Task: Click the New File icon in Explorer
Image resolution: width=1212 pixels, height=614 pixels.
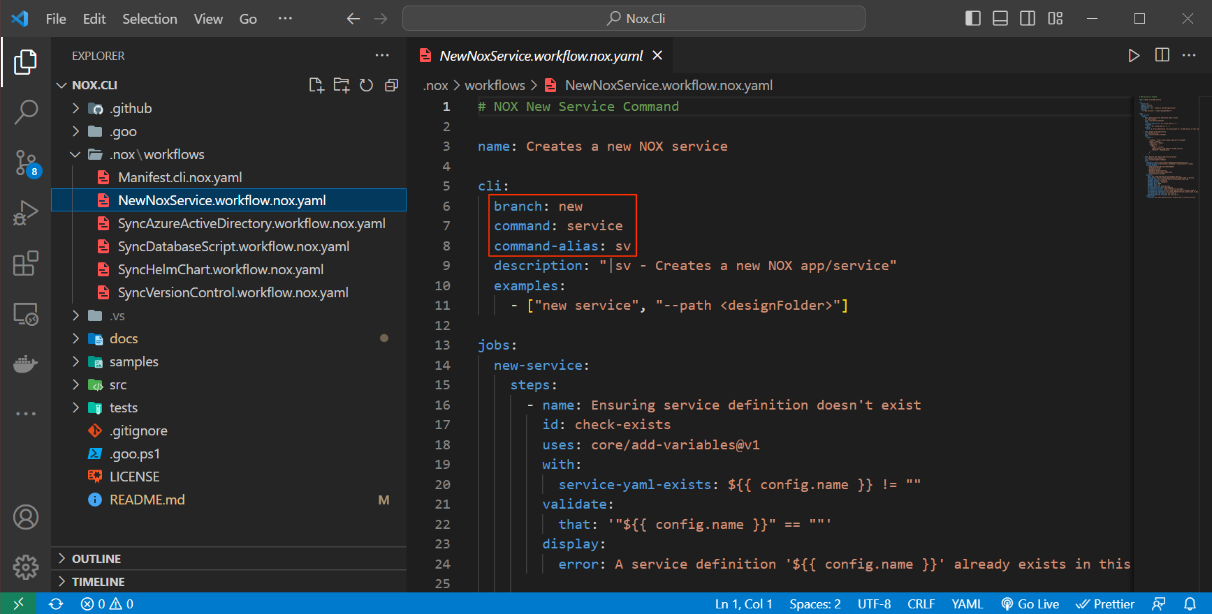Action: click(x=316, y=85)
